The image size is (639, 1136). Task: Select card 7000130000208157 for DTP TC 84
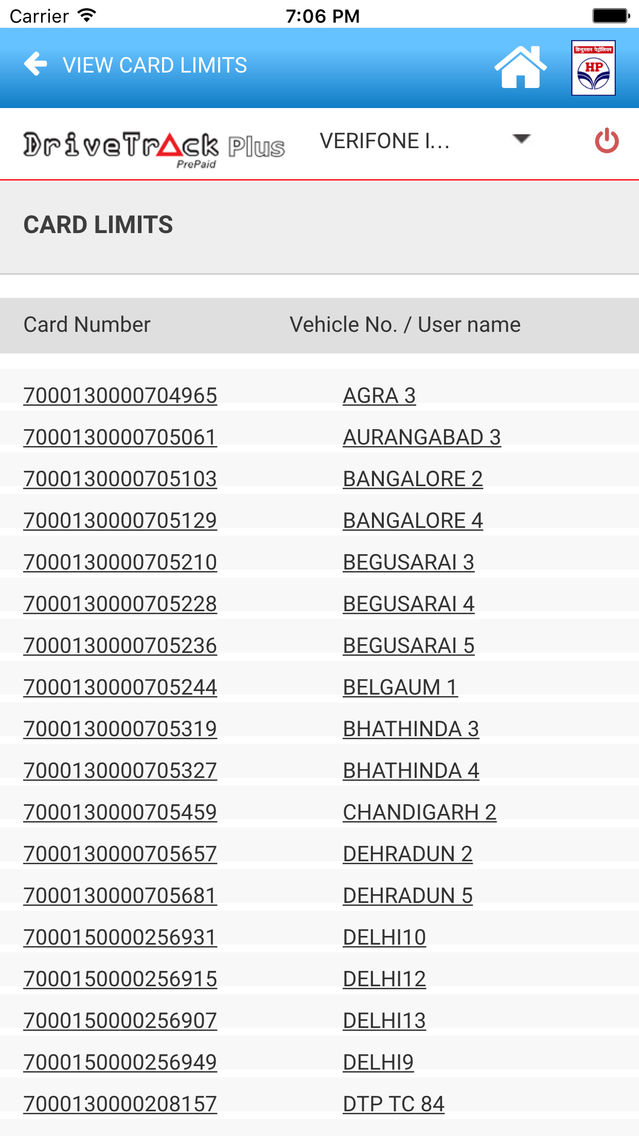(120, 1103)
